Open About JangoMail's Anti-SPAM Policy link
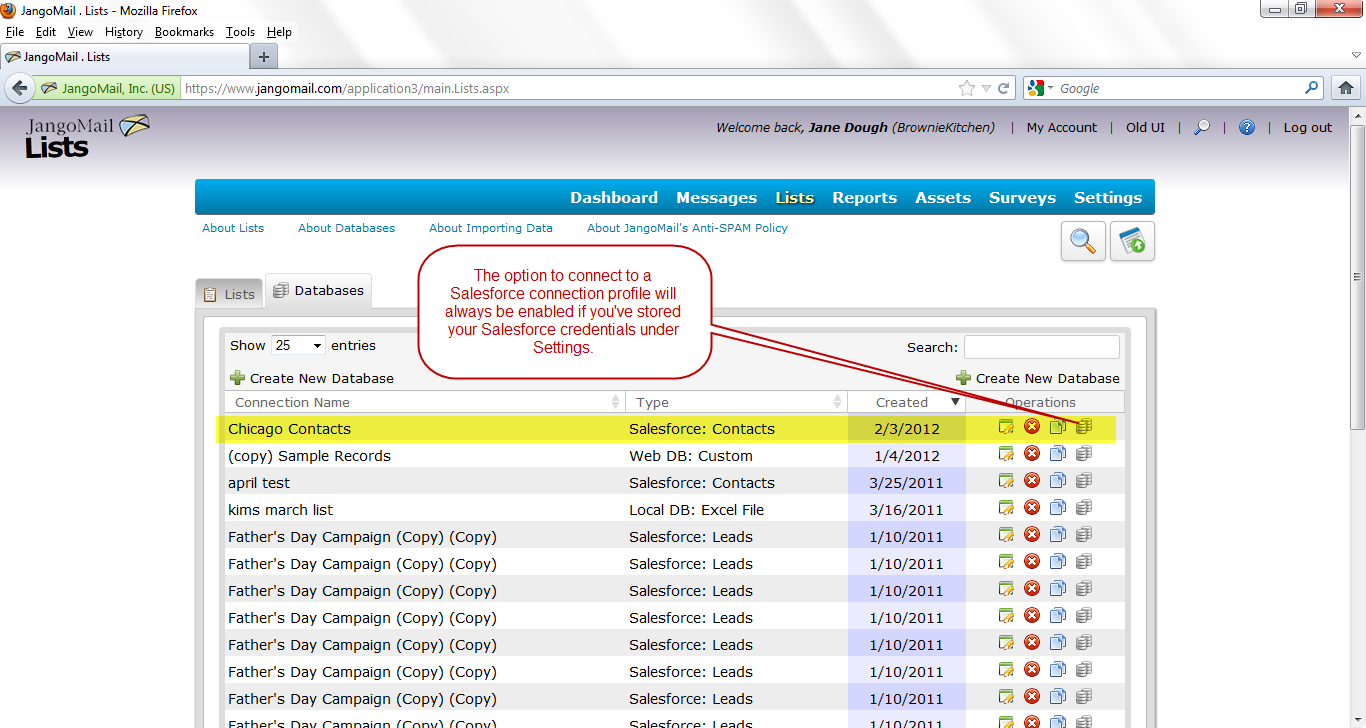The width and height of the screenshot is (1366, 728). coord(687,228)
